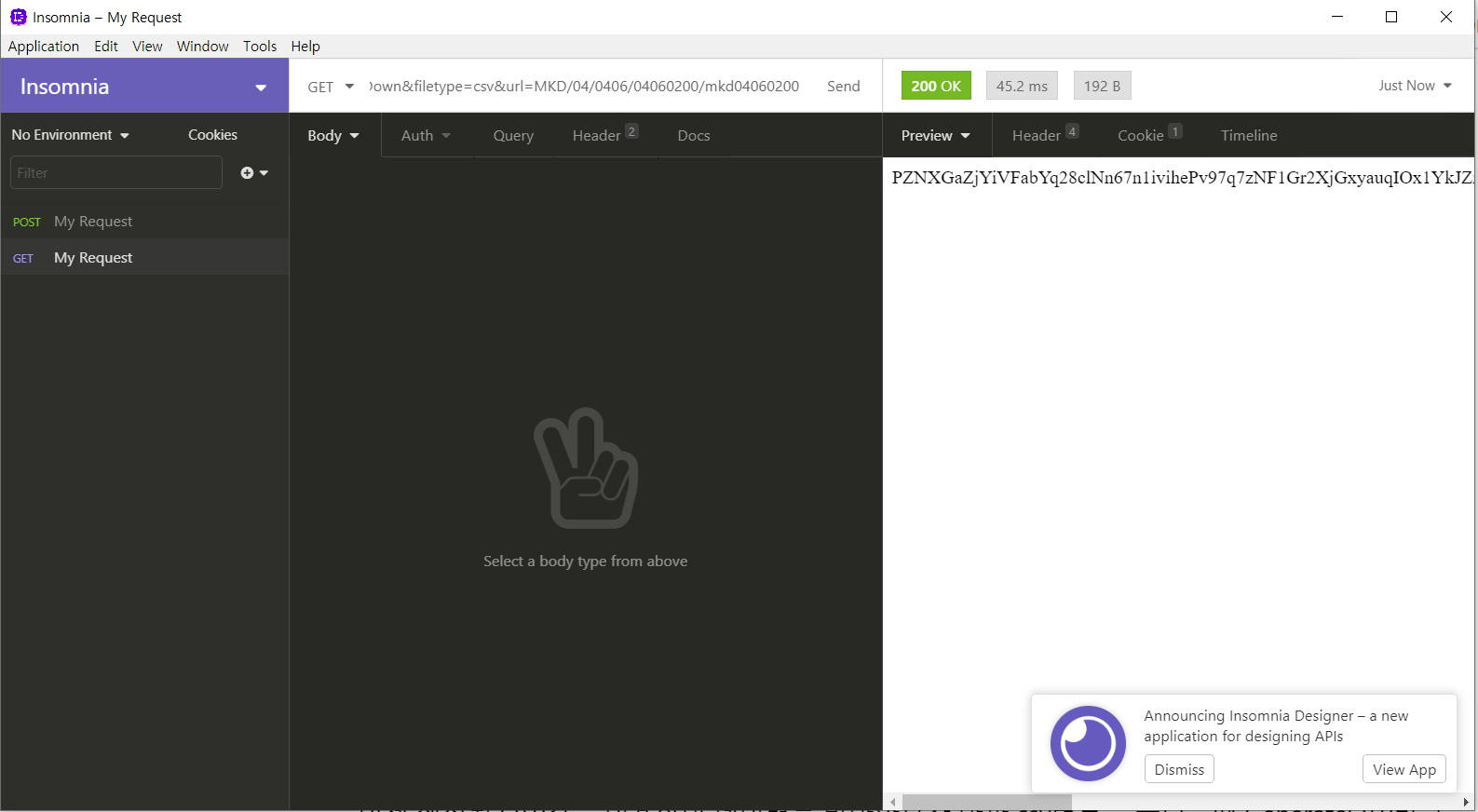Maximize the Insomnia window
This screenshot has width=1478, height=812.
[1391, 17]
